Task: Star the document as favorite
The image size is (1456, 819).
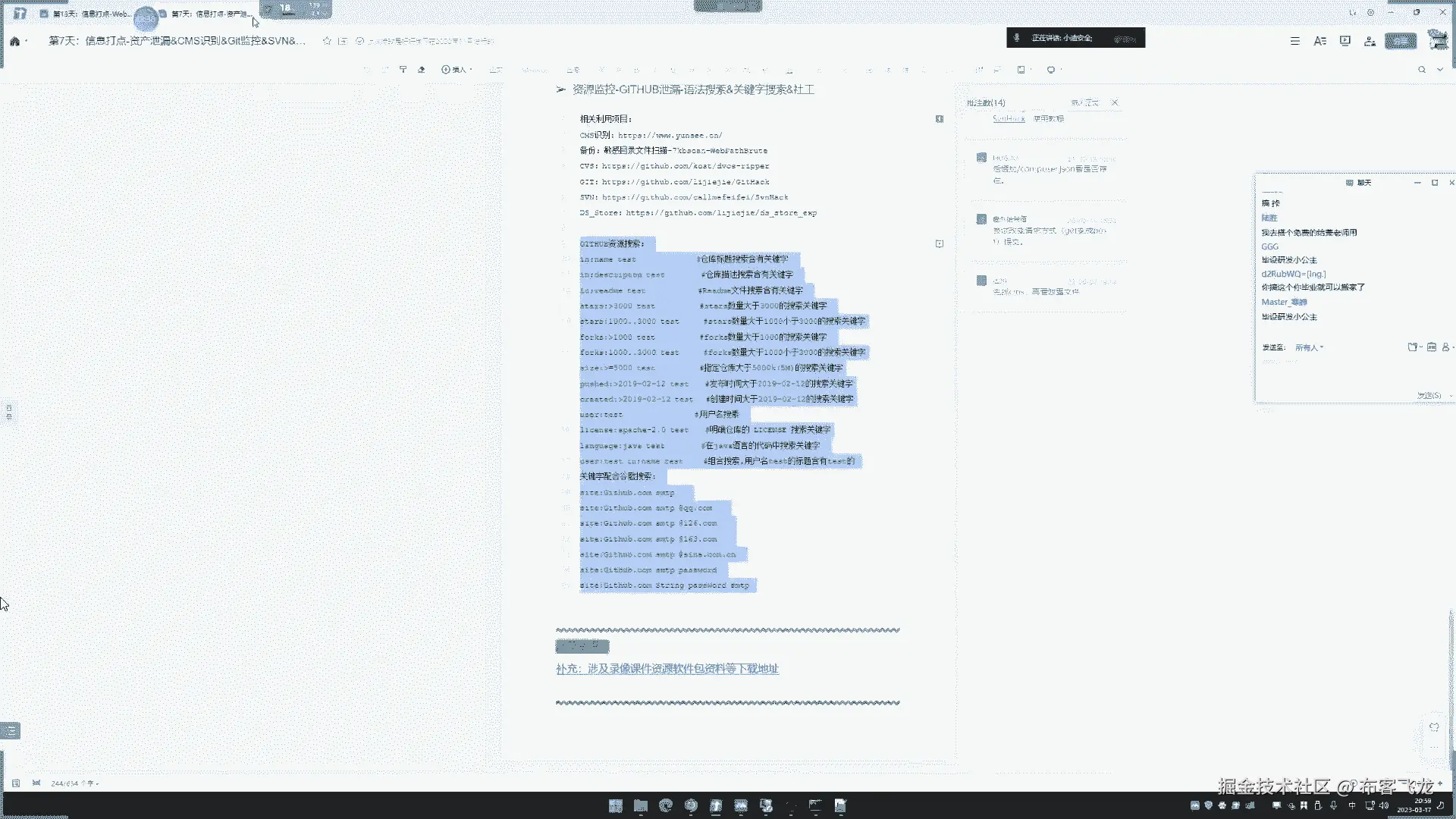Action: point(327,41)
